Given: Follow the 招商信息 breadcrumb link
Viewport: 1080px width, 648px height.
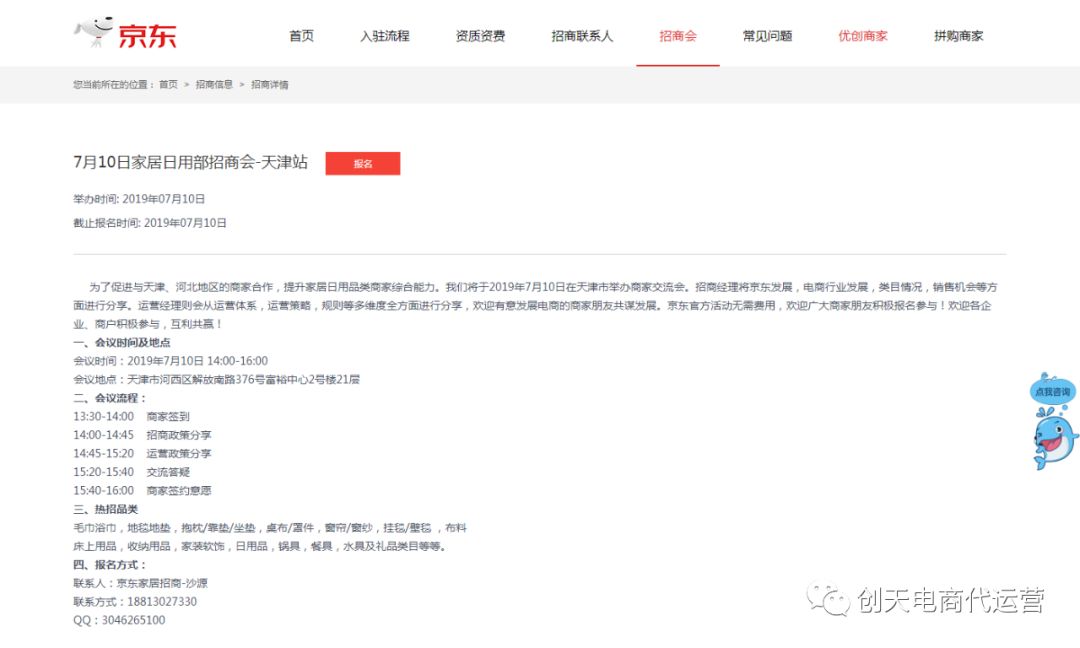Looking at the screenshot, I should tap(214, 85).
